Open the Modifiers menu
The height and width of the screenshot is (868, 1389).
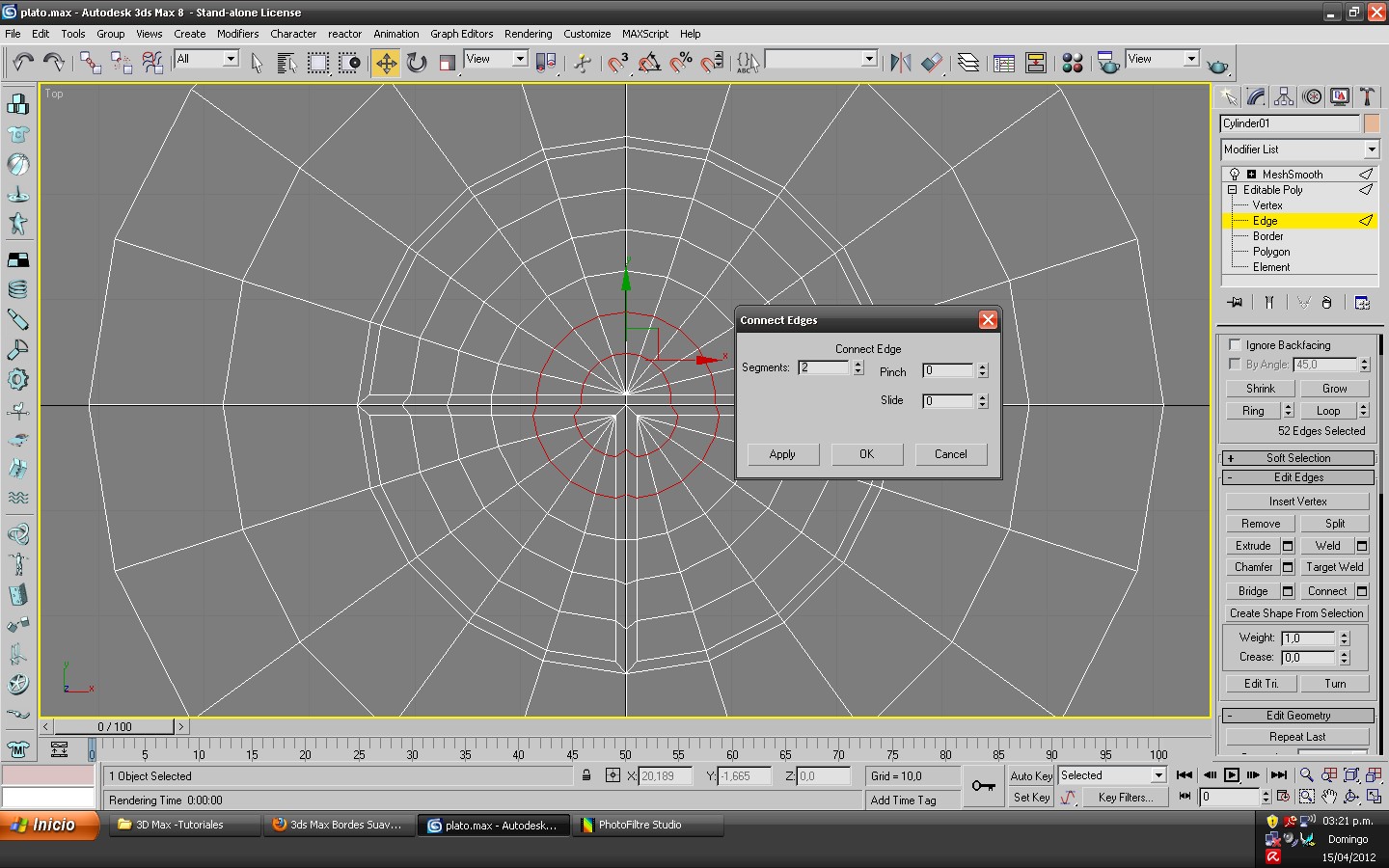pyautogui.click(x=237, y=34)
